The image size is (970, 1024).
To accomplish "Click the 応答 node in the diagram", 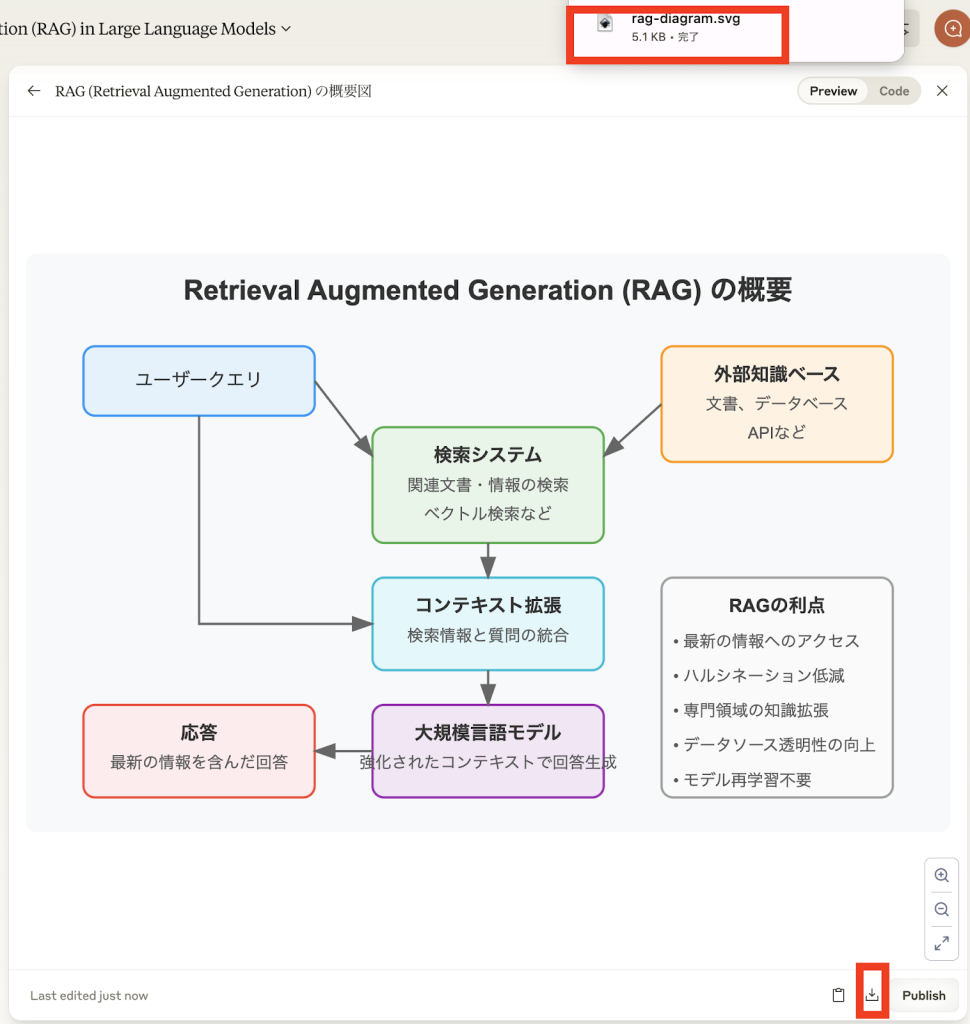I will [199, 751].
